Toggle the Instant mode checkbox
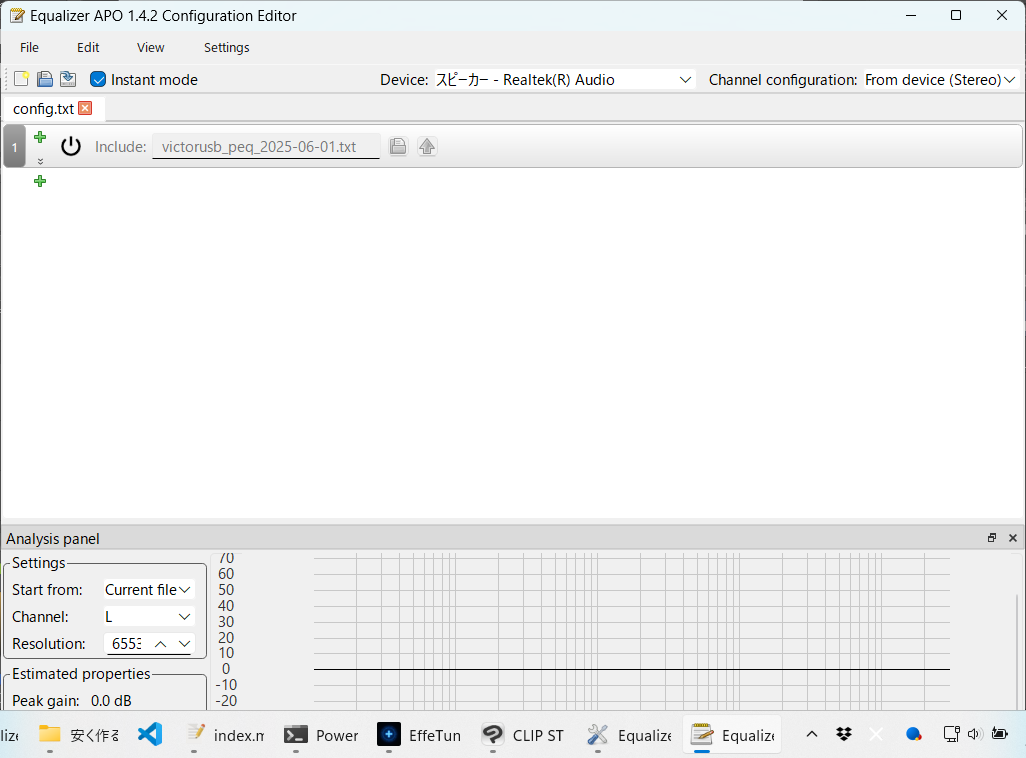Viewport: 1026px width, 758px height. click(x=98, y=79)
